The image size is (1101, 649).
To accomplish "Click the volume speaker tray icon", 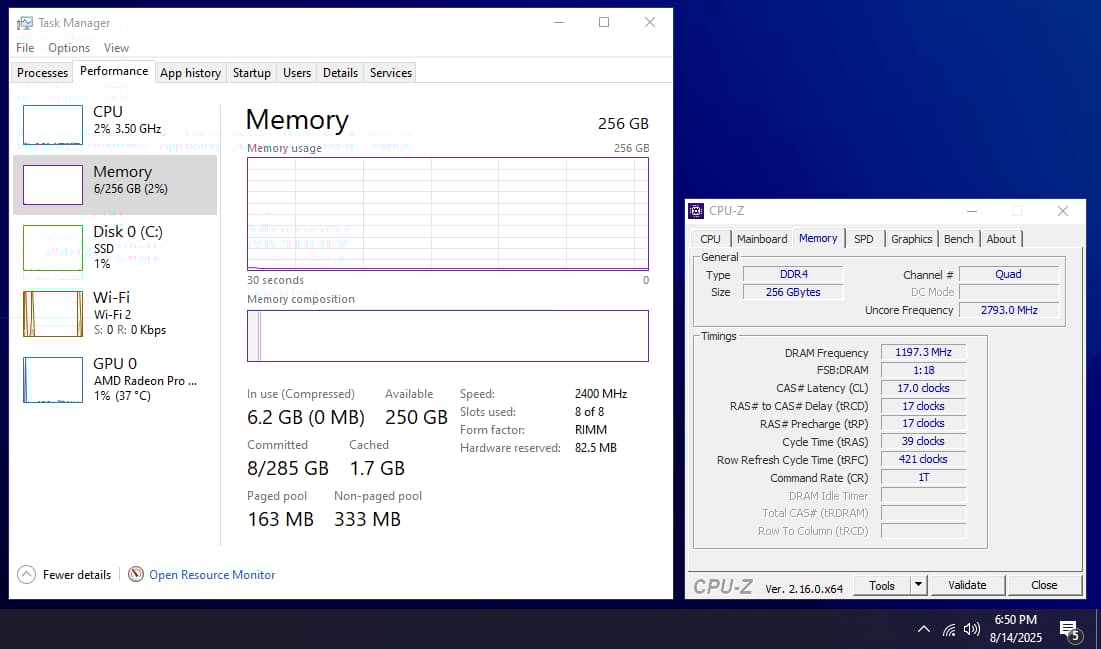I will (x=971, y=630).
